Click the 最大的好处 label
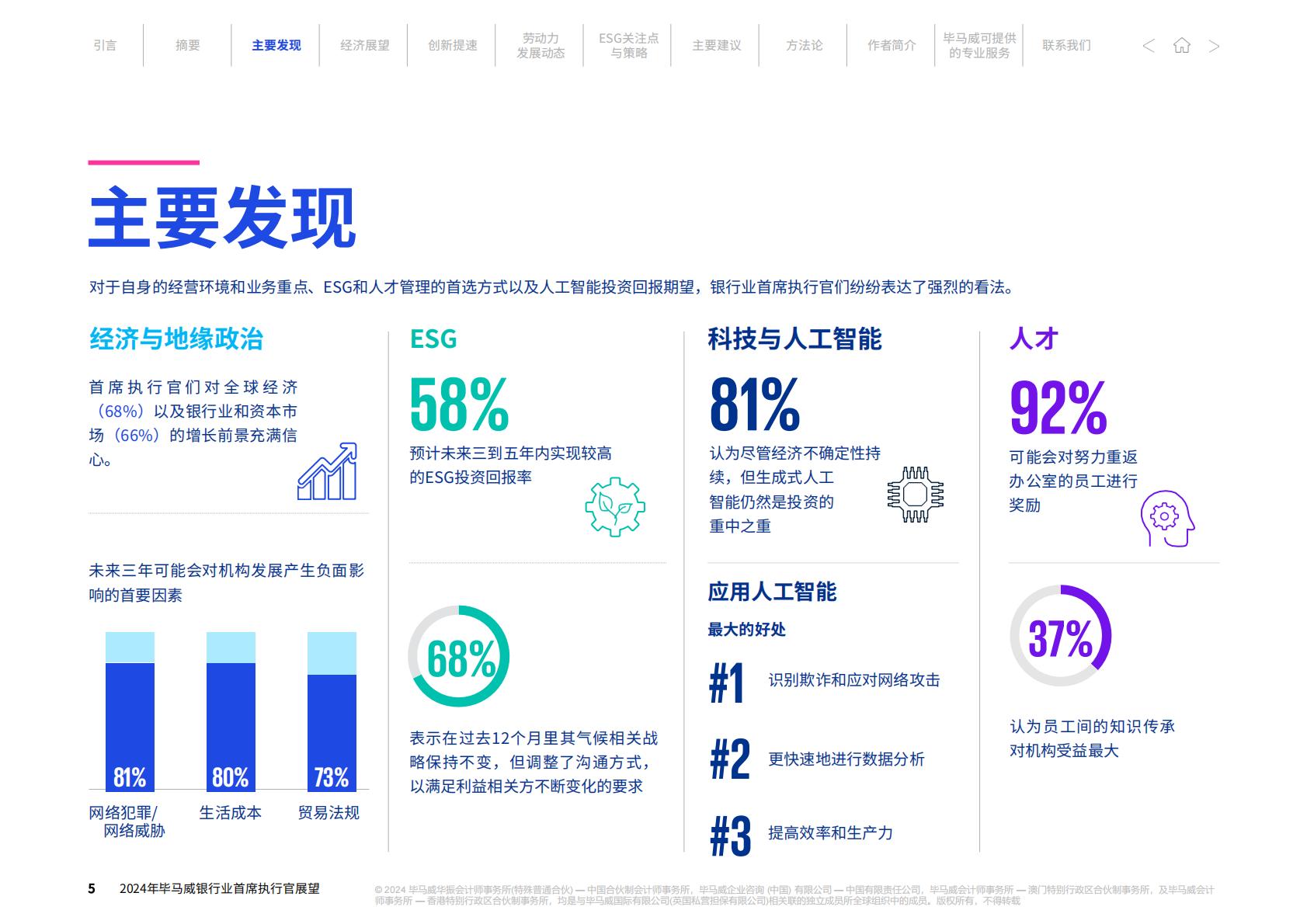Image resolution: width=1307 pixels, height=924 pixels. tap(746, 630)
